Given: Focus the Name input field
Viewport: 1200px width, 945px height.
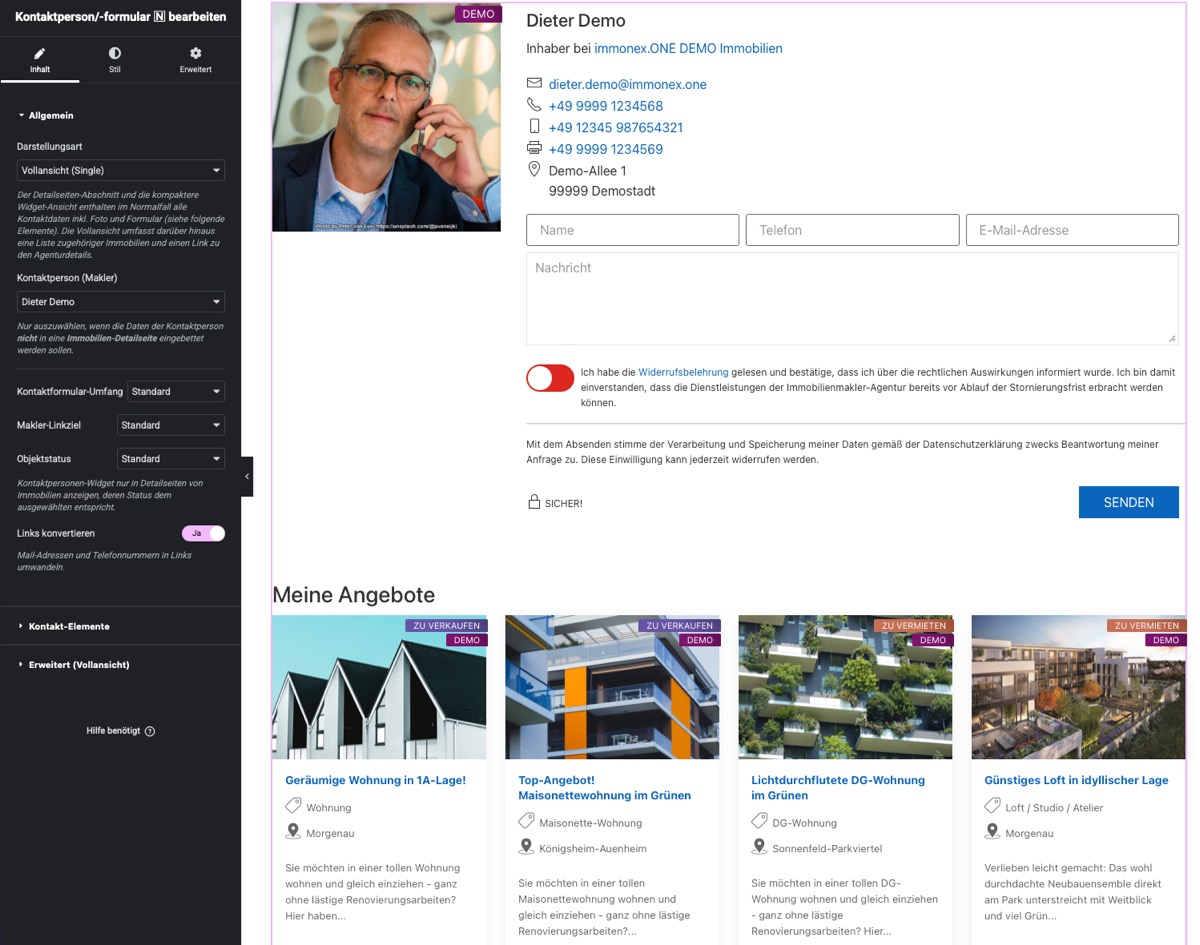Looking at the screenshot, I should [633, 230].
